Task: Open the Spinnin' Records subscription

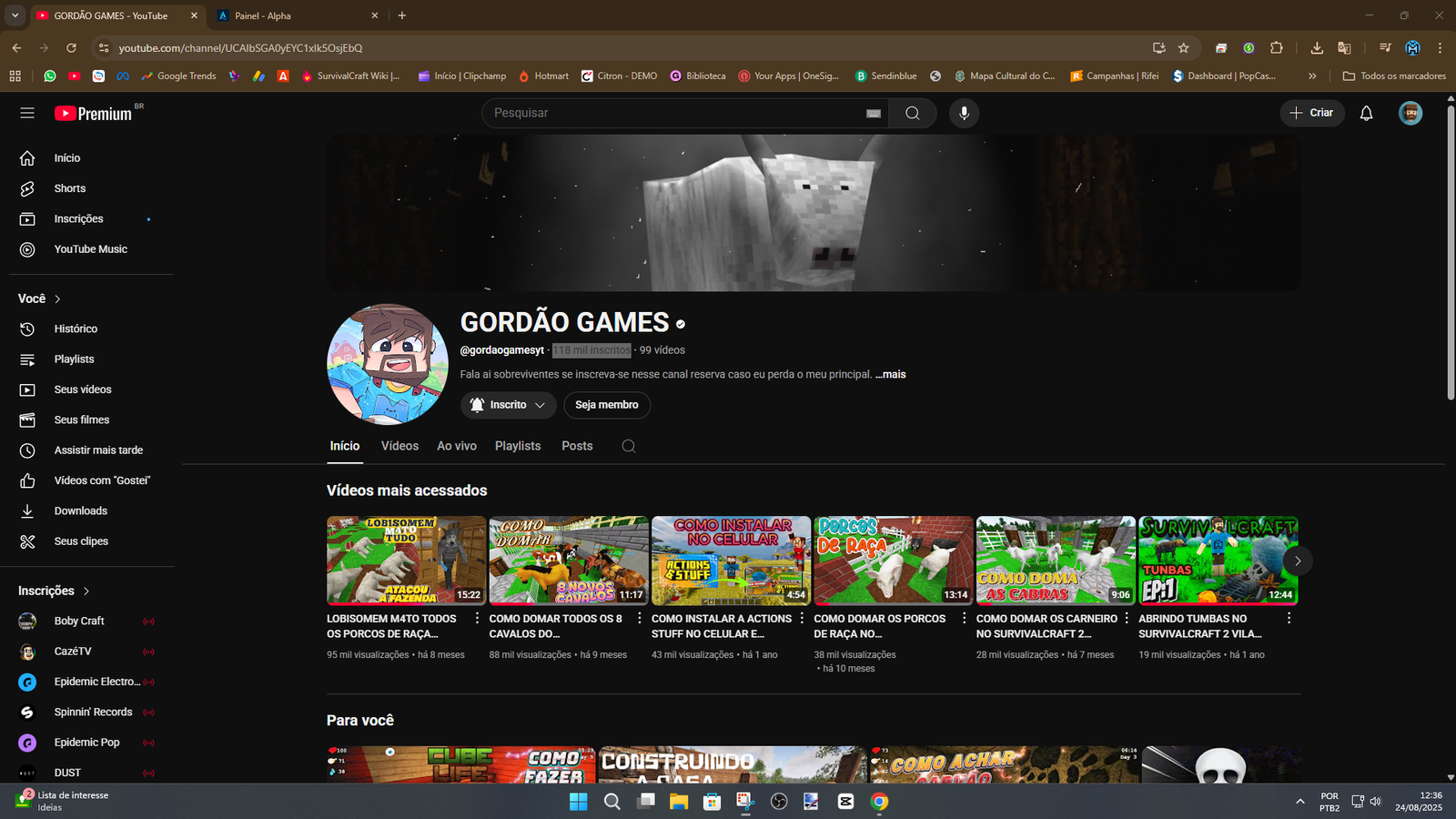Action: pyautogui.click(x=91, y=713)
